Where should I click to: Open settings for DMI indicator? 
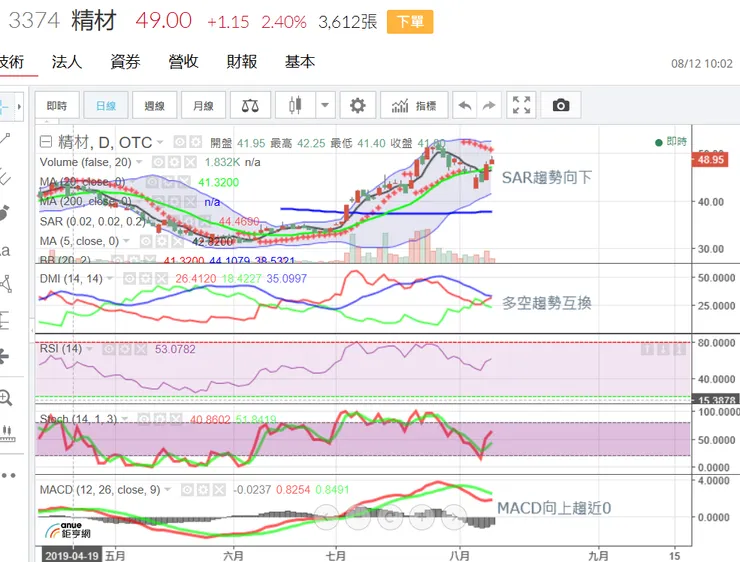click(145, 278)
